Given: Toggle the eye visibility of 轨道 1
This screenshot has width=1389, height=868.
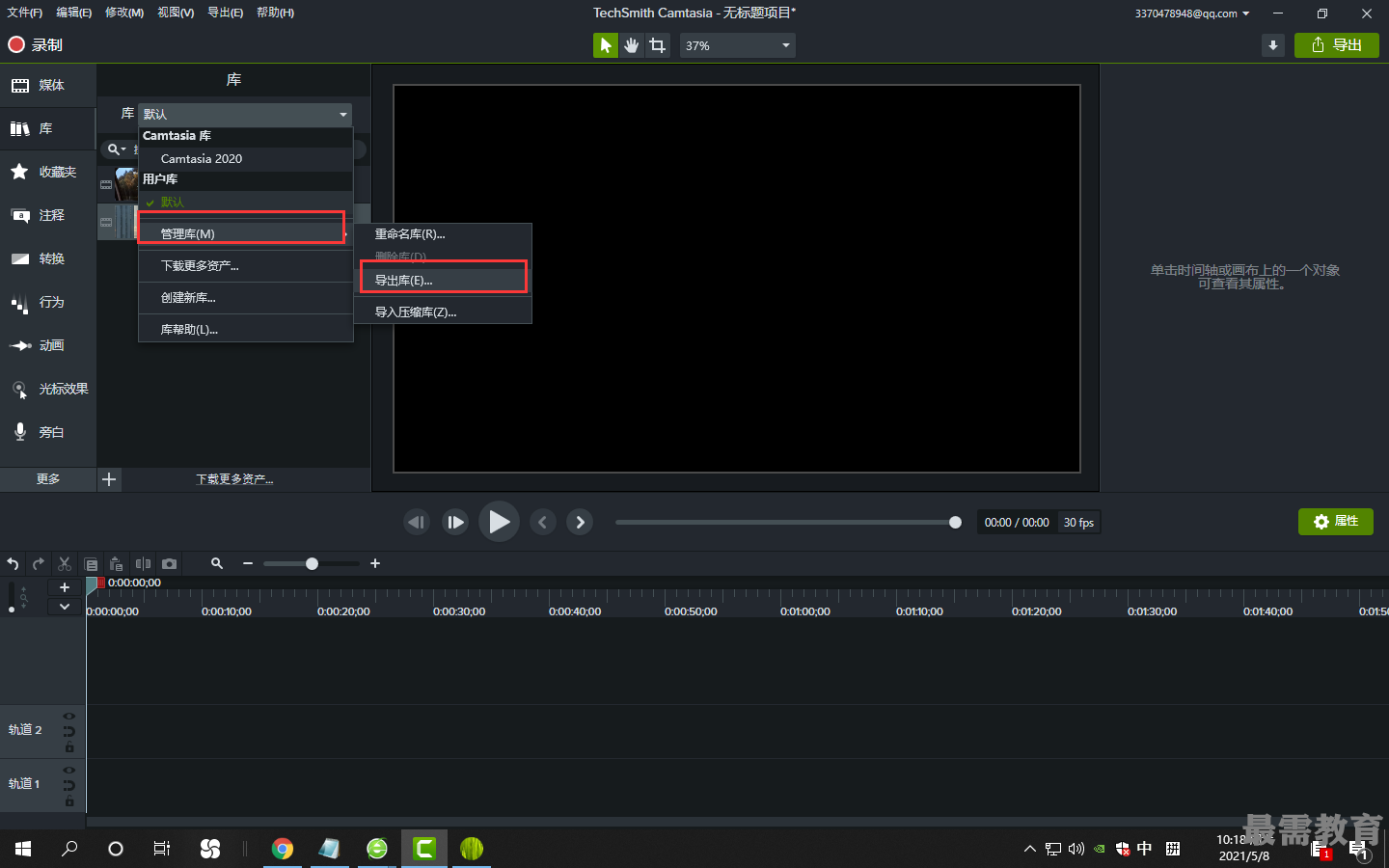Looking at the screenshot, I should pos(69,770).
